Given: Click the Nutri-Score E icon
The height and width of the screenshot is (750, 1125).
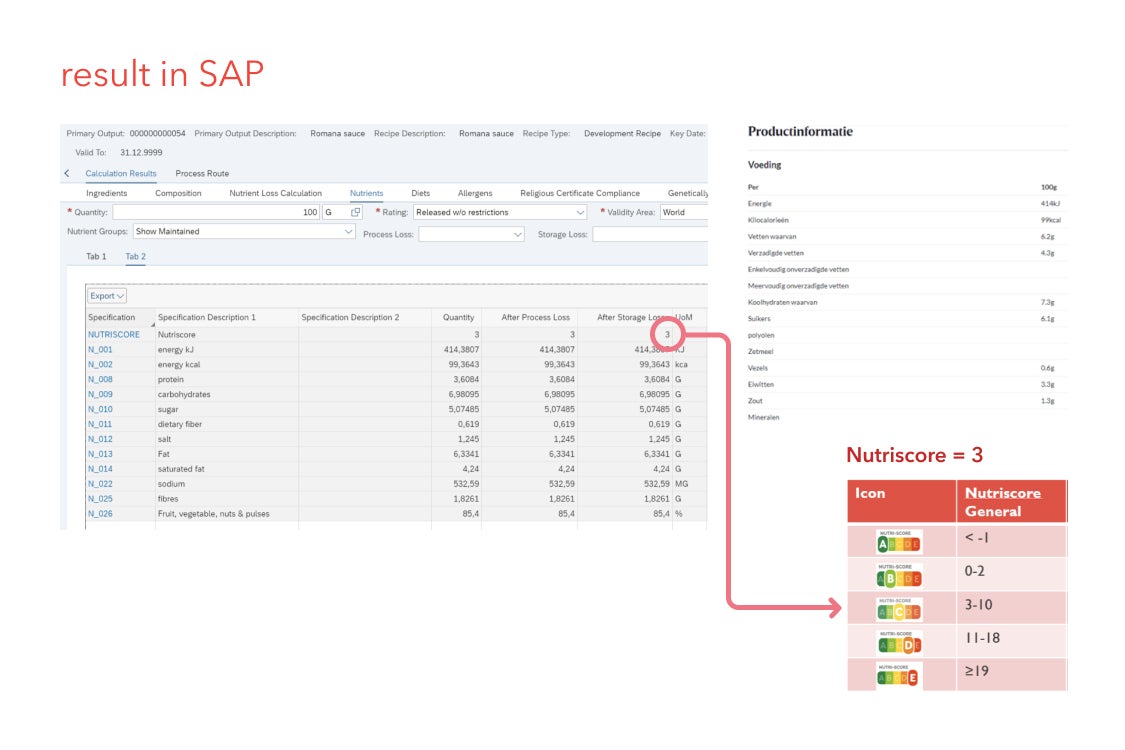Looking at the screenshot, I should pyautogui.click(x=898, y=675).
